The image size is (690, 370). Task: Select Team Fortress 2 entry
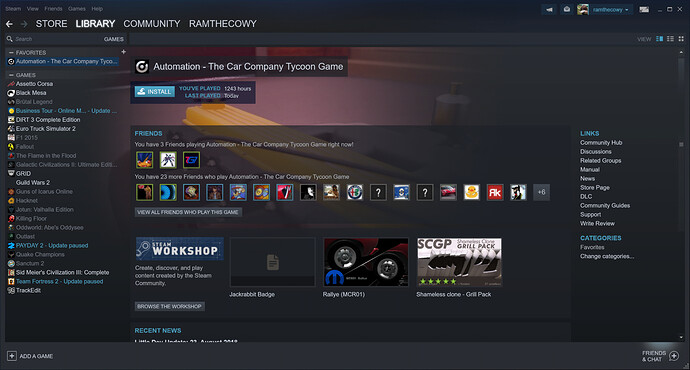[59, 282]
